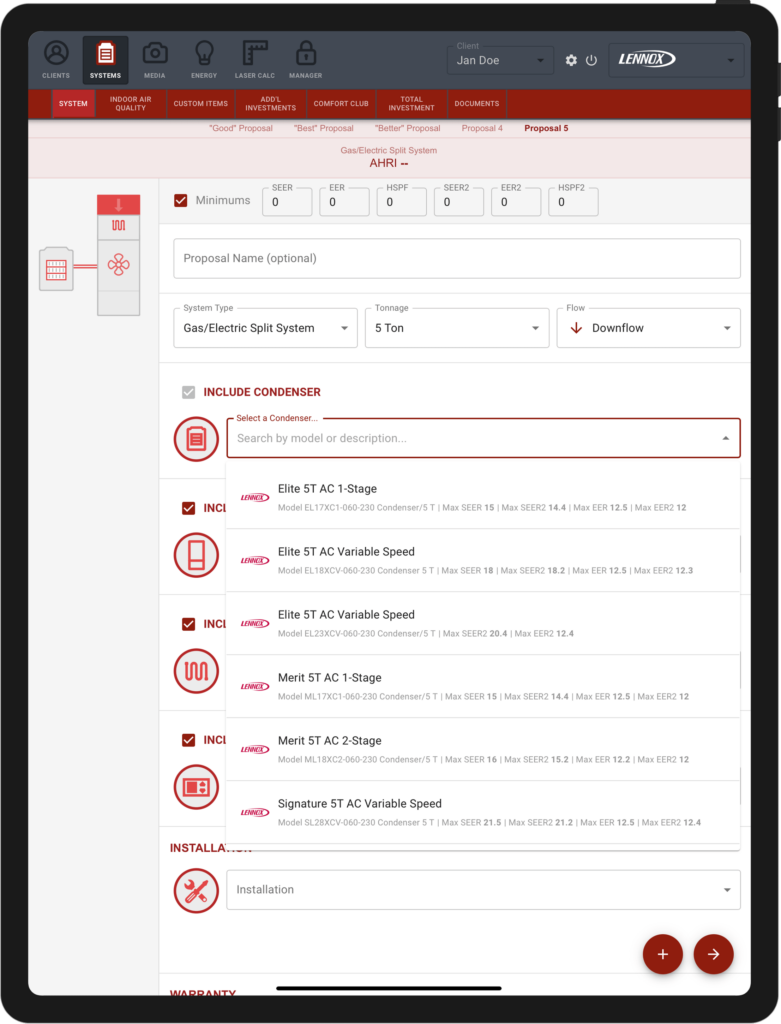Select Elite 5T AC Variable Speed EL23XCV
This screenshot has height=1024, width=781.
pyautogui.click(x=483, y=624)
